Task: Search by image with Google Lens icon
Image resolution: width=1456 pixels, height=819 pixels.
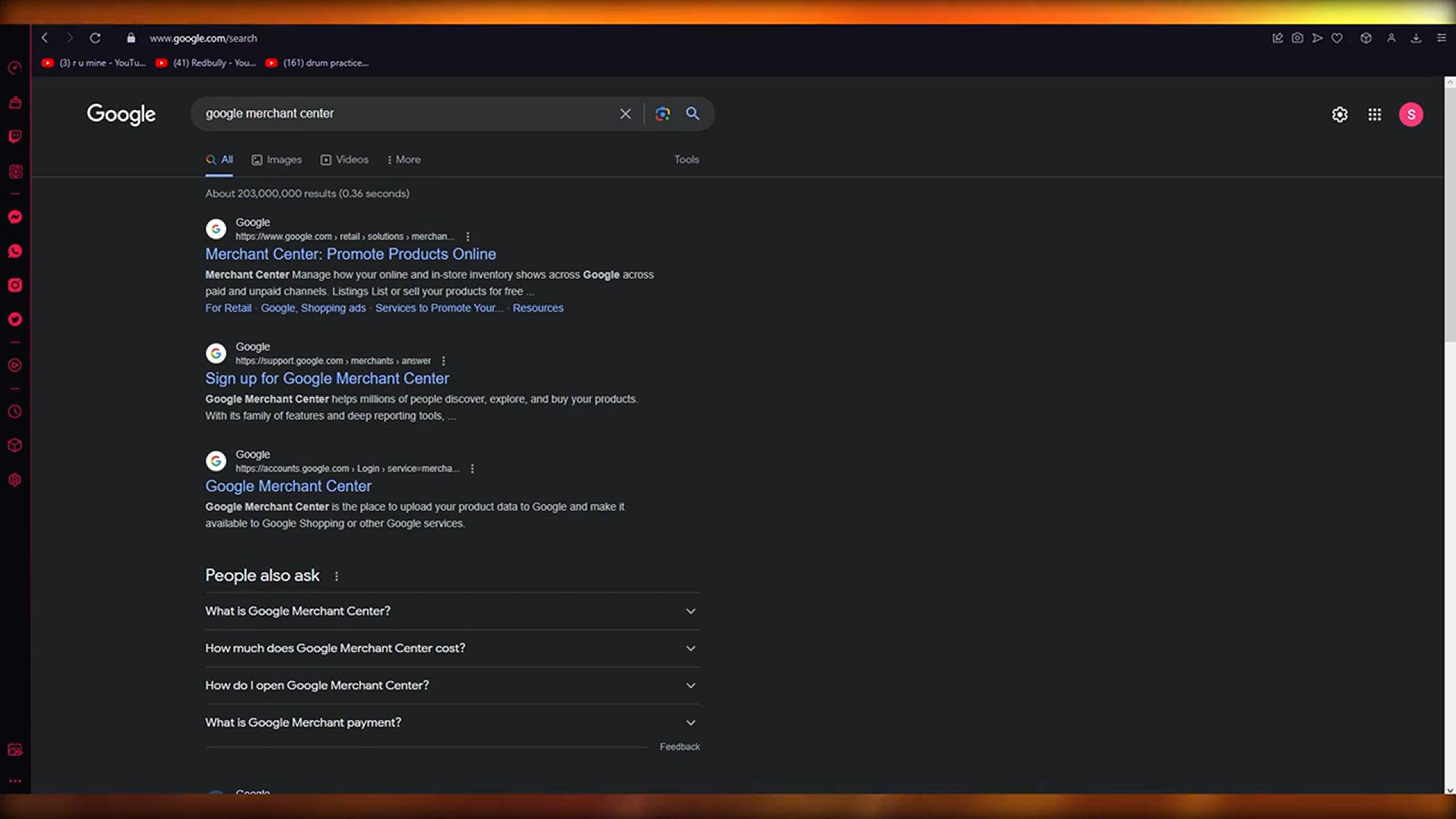Action: [663, 114]
